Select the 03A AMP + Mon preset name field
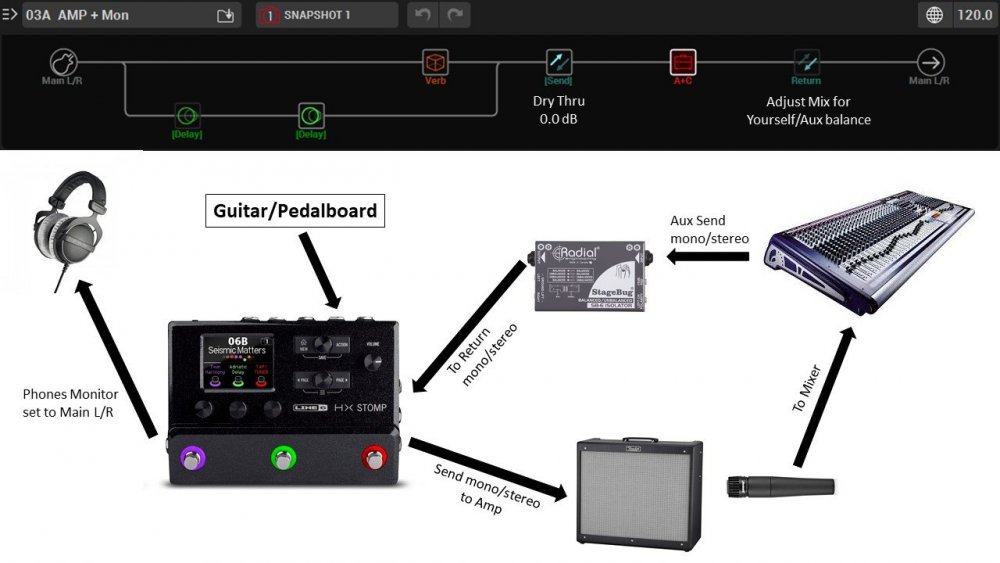Image resolution: width=1000 pixels, height=563 pixels. coord(131,15)
